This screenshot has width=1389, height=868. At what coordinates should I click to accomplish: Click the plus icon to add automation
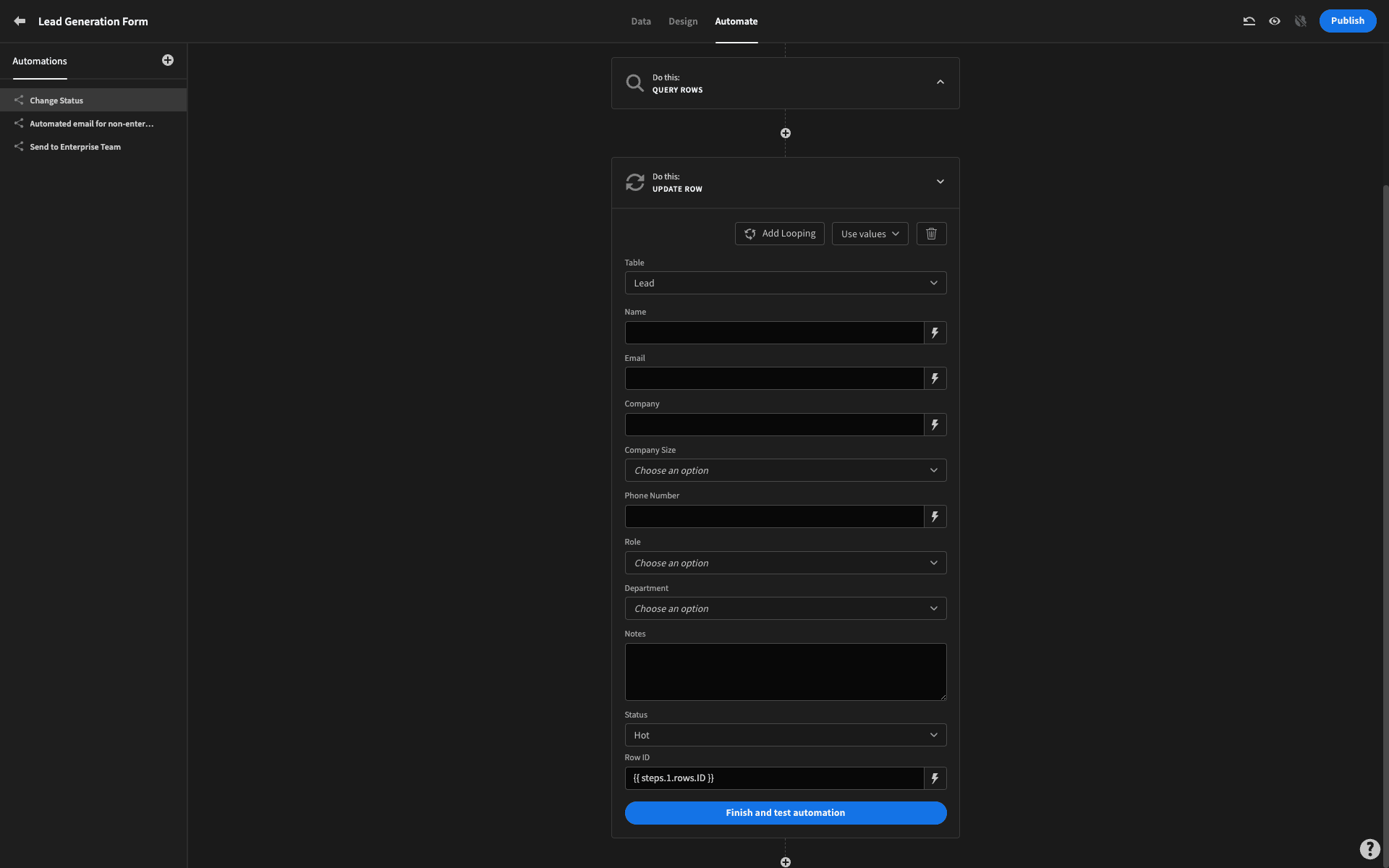click(167, 60)
